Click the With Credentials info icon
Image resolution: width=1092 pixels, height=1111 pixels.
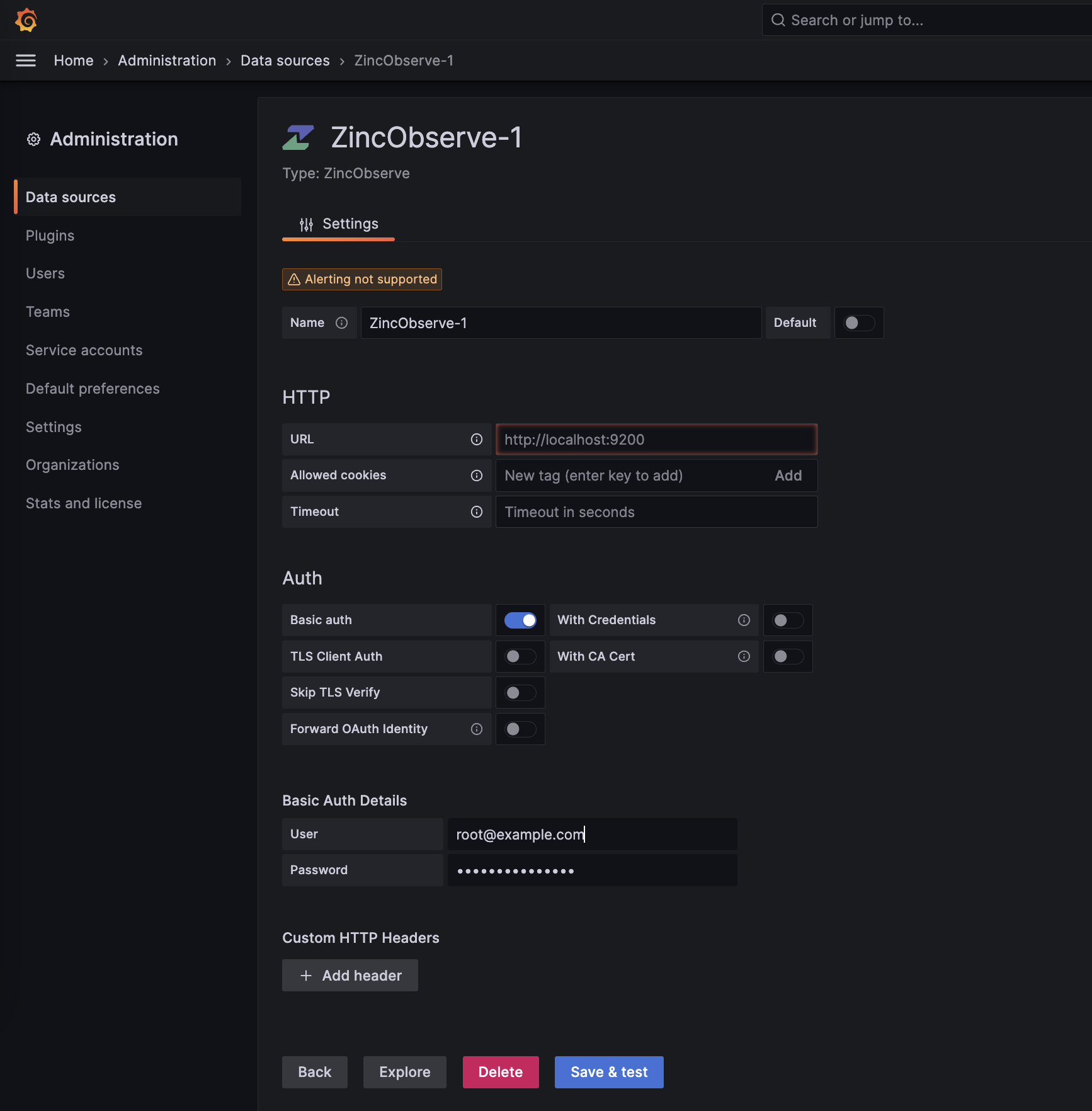click(744, 620)
